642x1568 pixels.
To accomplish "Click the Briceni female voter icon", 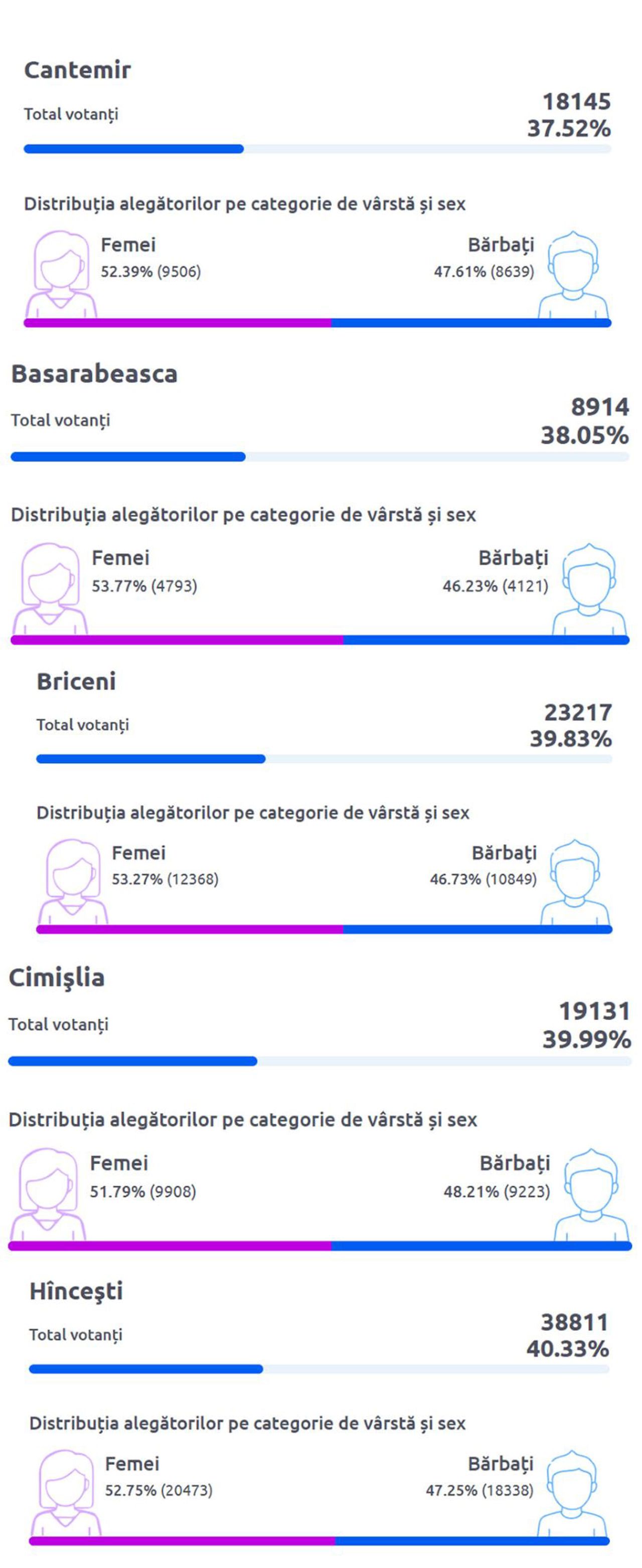I will pos(73,883).
